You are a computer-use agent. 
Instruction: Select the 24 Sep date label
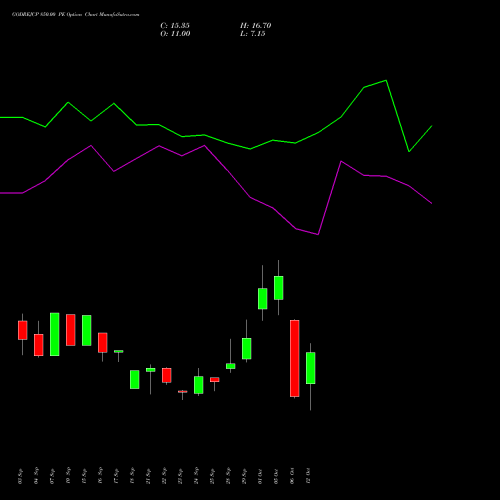196,476
